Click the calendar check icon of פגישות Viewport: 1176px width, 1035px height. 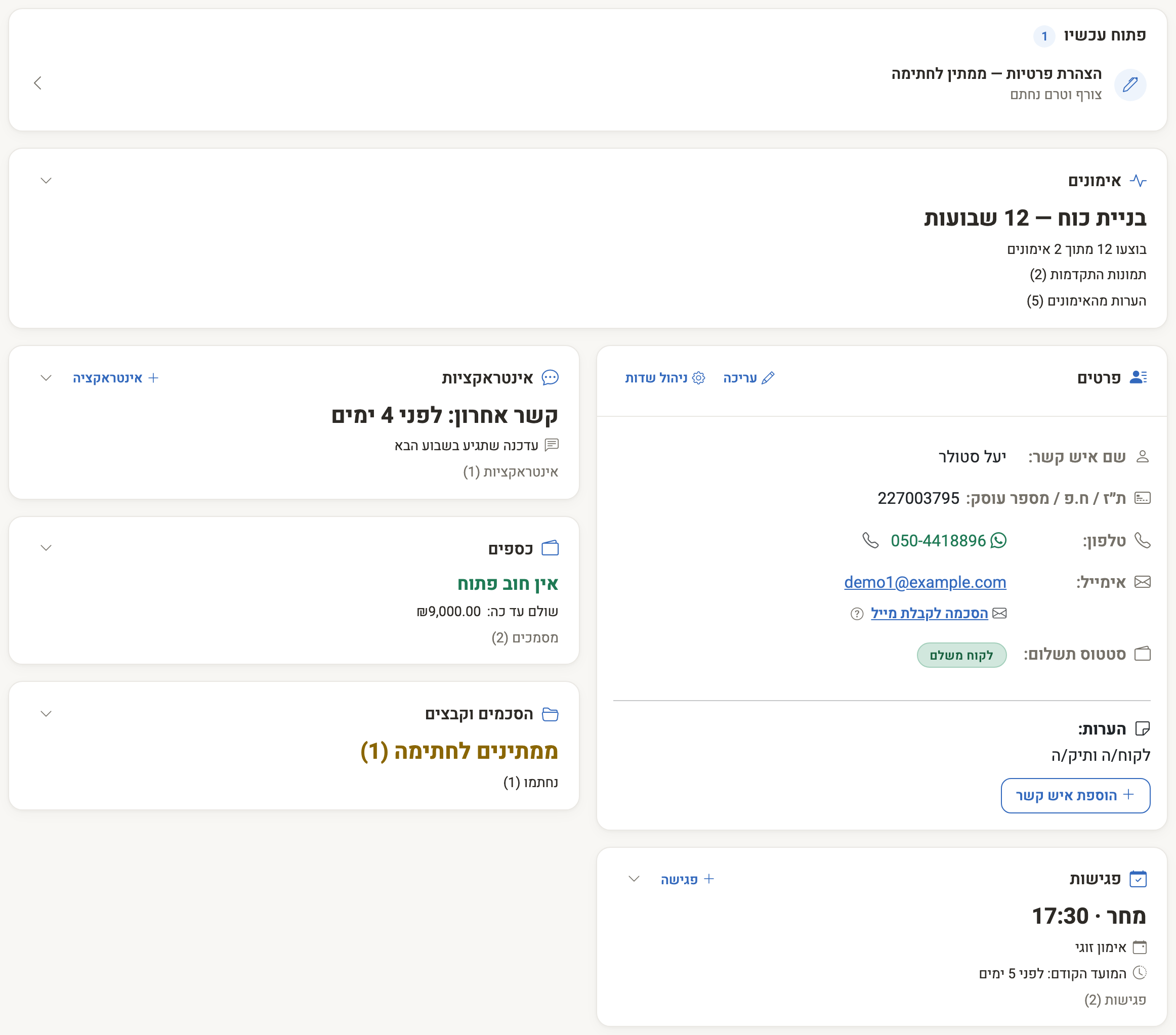click(1138, 879)
